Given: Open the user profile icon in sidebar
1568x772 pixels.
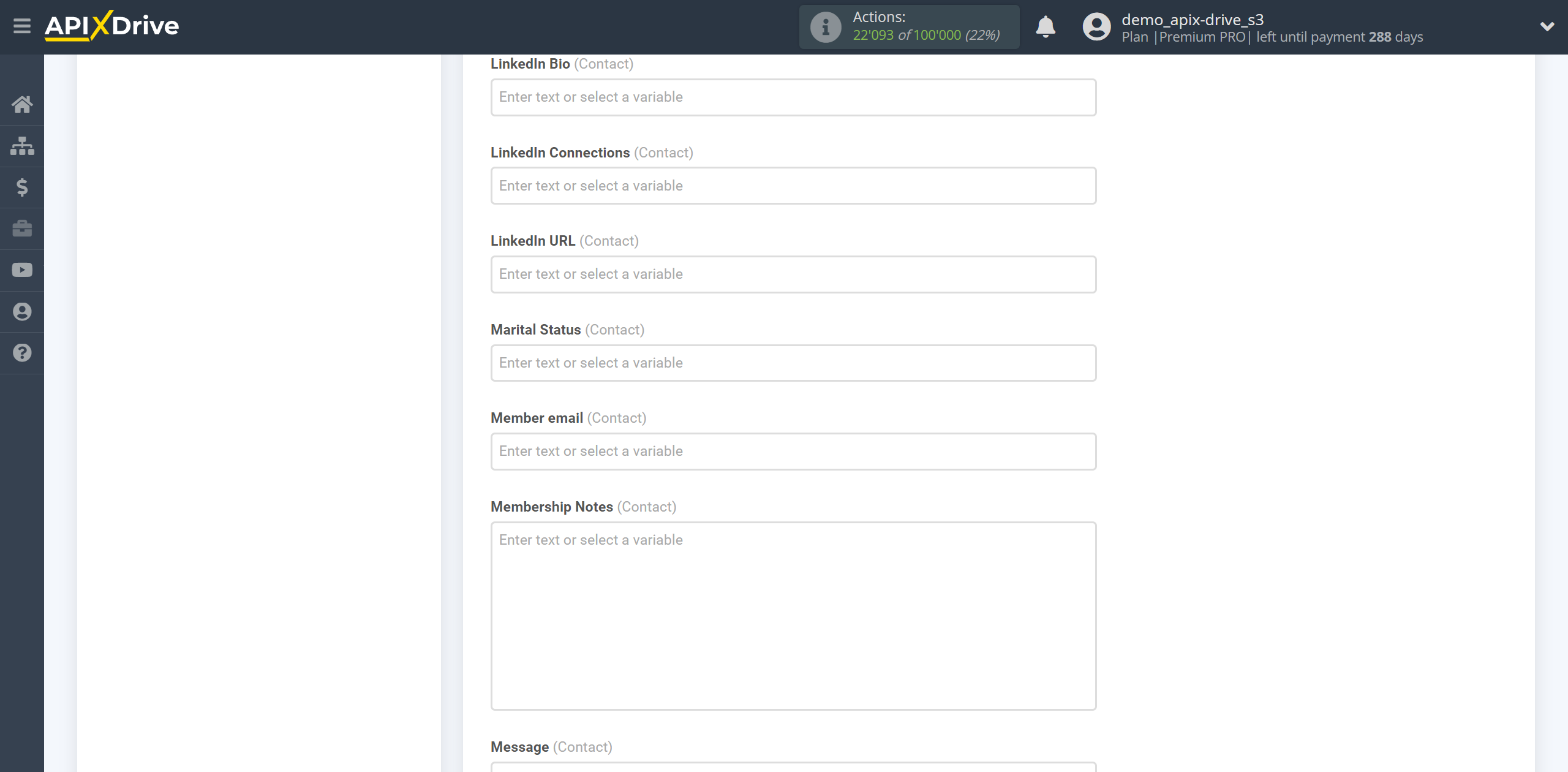Looking at the screenshot, I should coord(22,311).
